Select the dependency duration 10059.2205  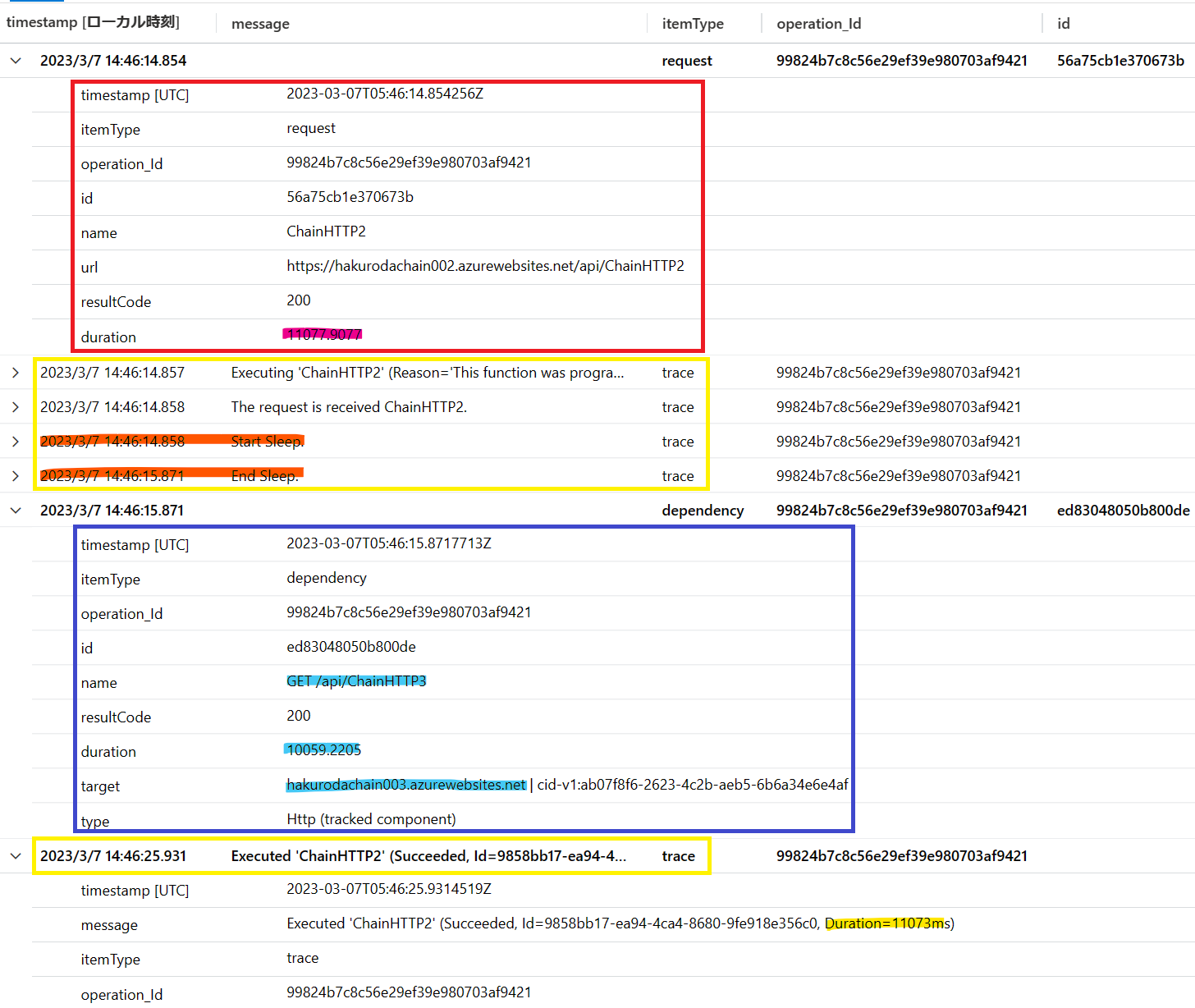pyautogui.click(x=323, y=750)
